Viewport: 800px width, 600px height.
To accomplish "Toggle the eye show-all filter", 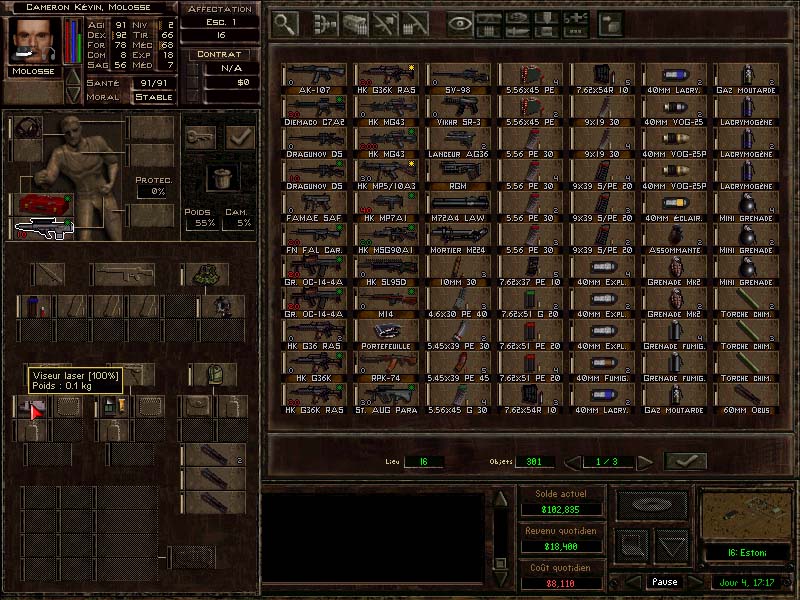I will pyautogui.click(x=460, y=24).
